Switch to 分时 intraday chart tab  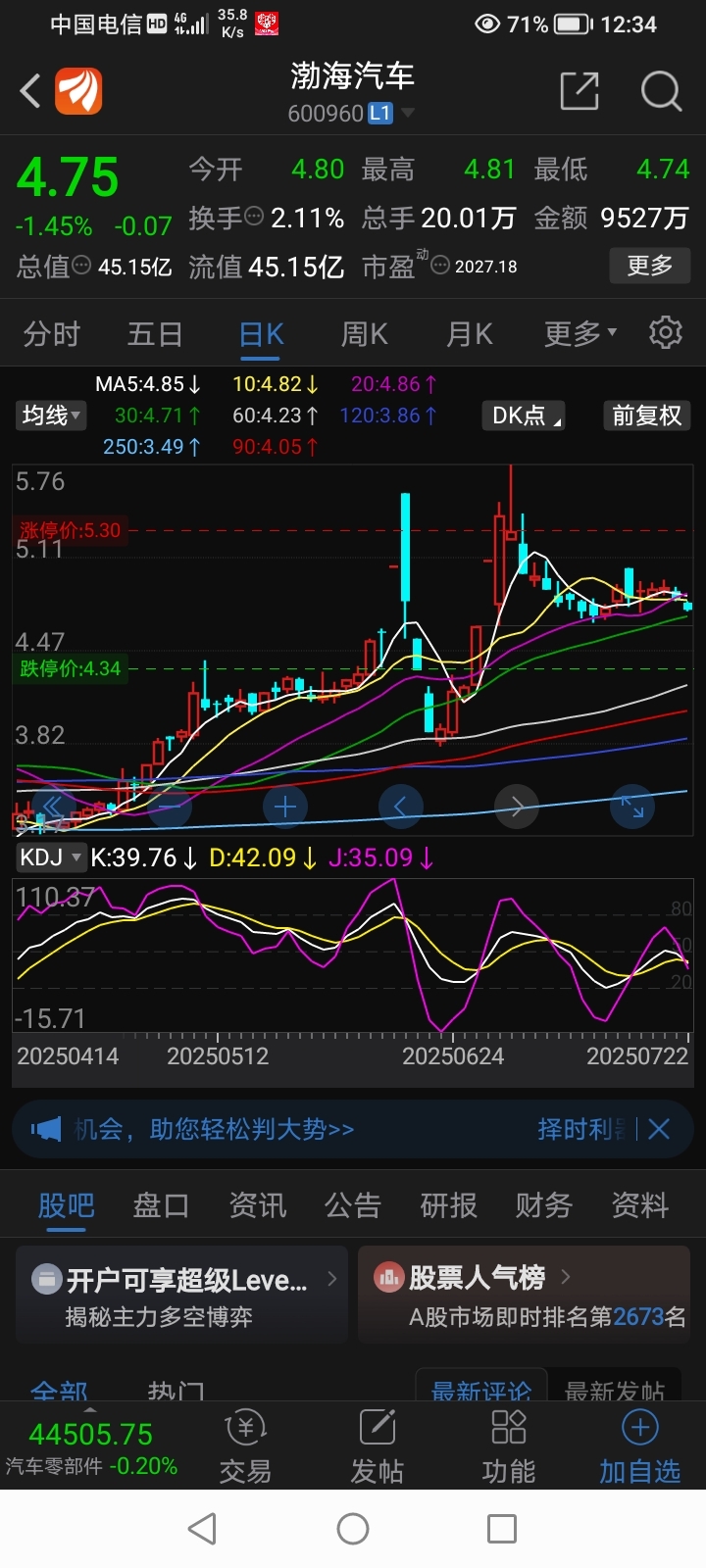[51, 334]
